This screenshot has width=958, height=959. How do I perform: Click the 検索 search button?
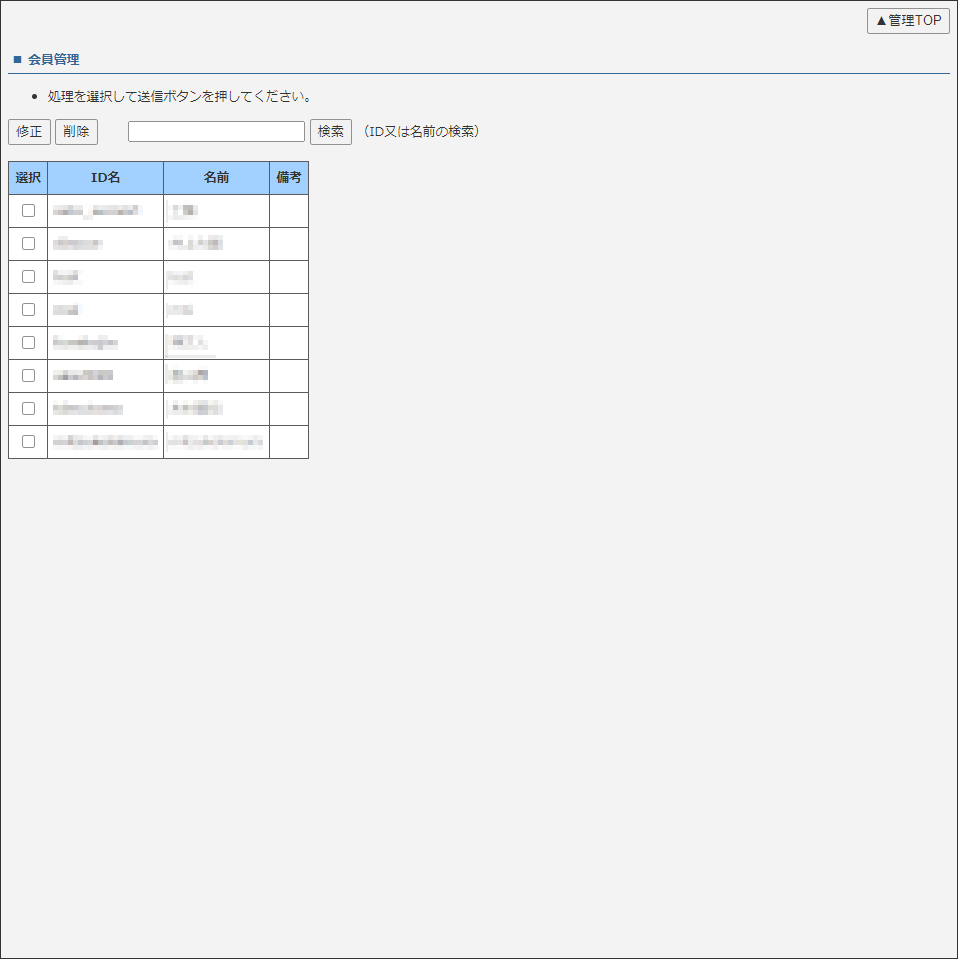tap(330, 131)
